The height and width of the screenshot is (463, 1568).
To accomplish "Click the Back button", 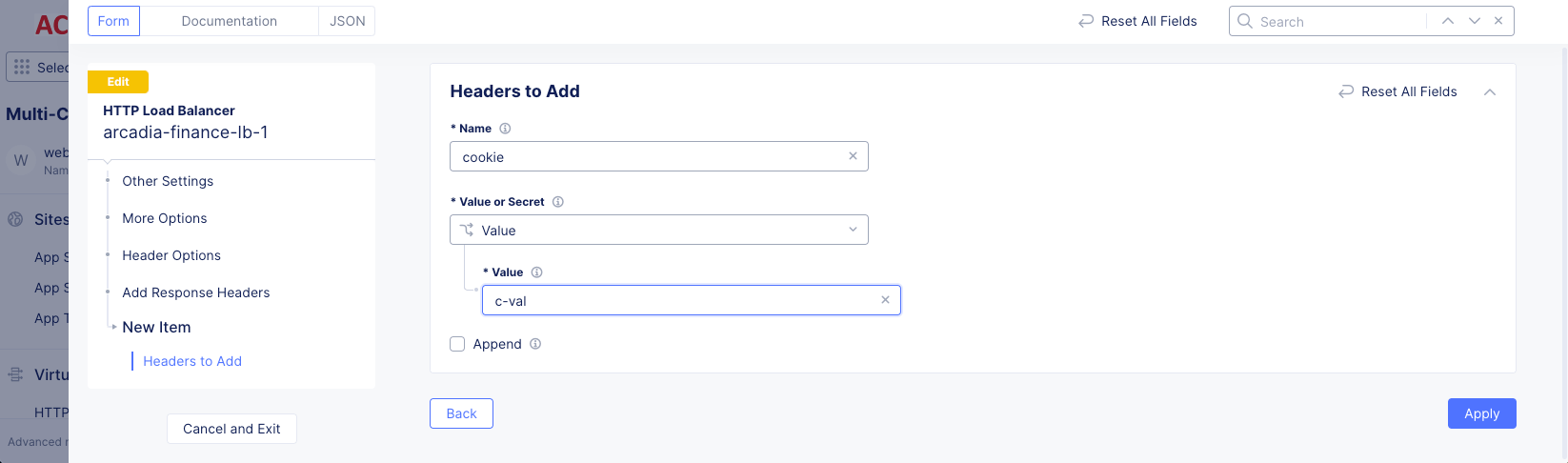I will pos(461,413).
